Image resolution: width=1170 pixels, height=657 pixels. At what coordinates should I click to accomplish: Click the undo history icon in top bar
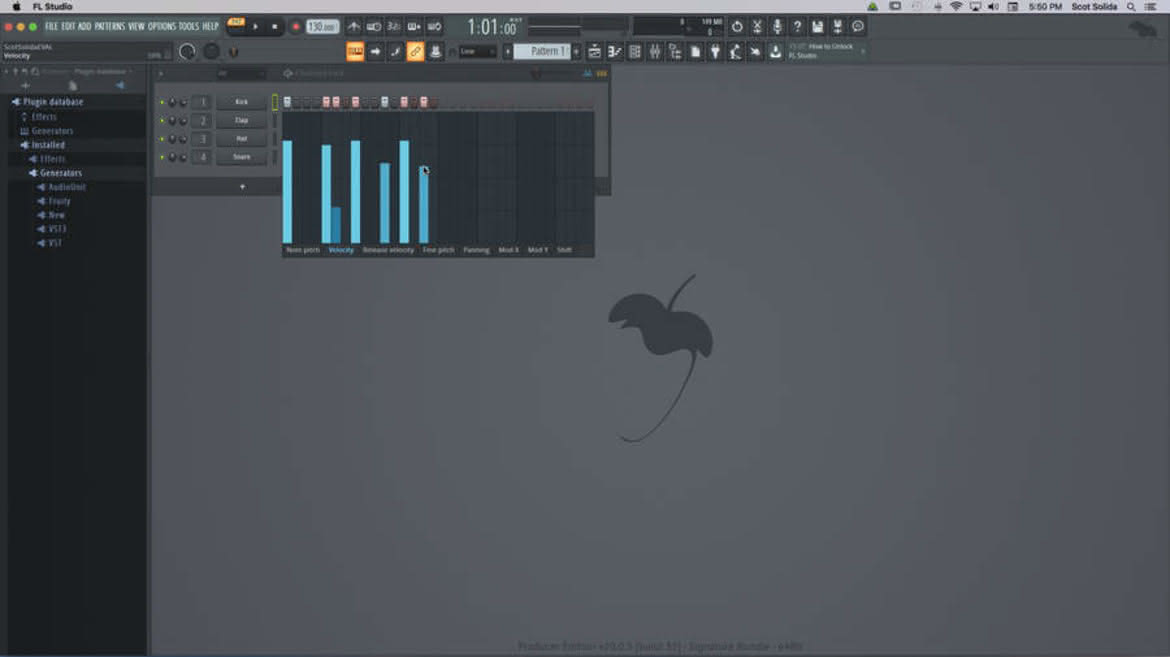coord(737,27)
